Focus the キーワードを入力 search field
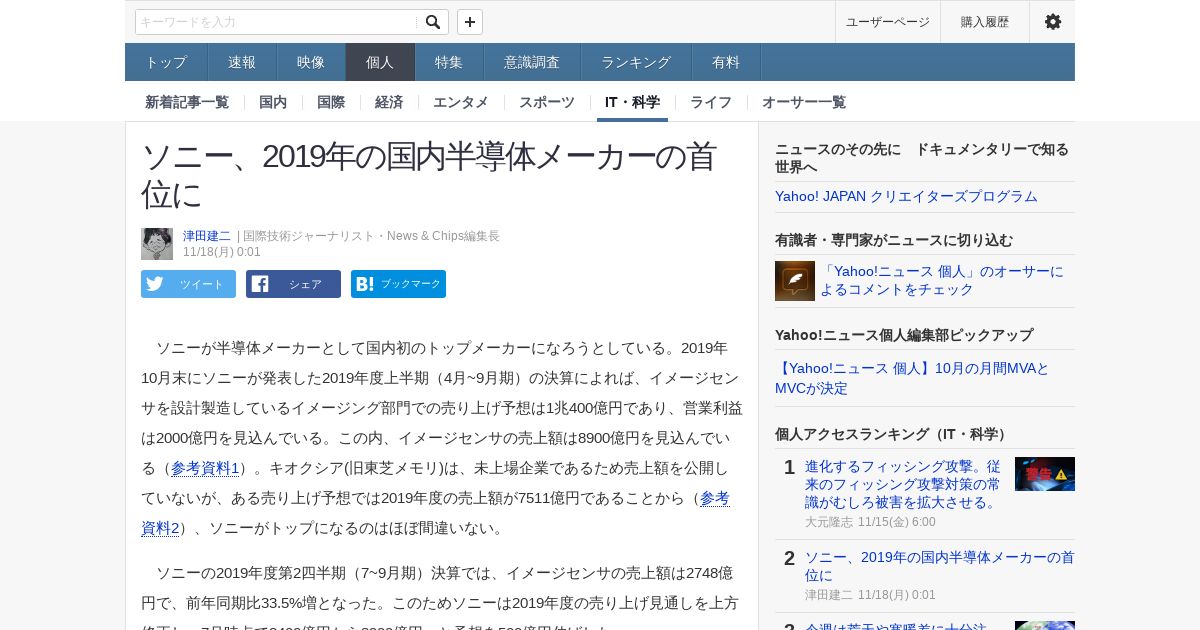Viewport: 1200px width, 630px height. [x=277, y=22]
